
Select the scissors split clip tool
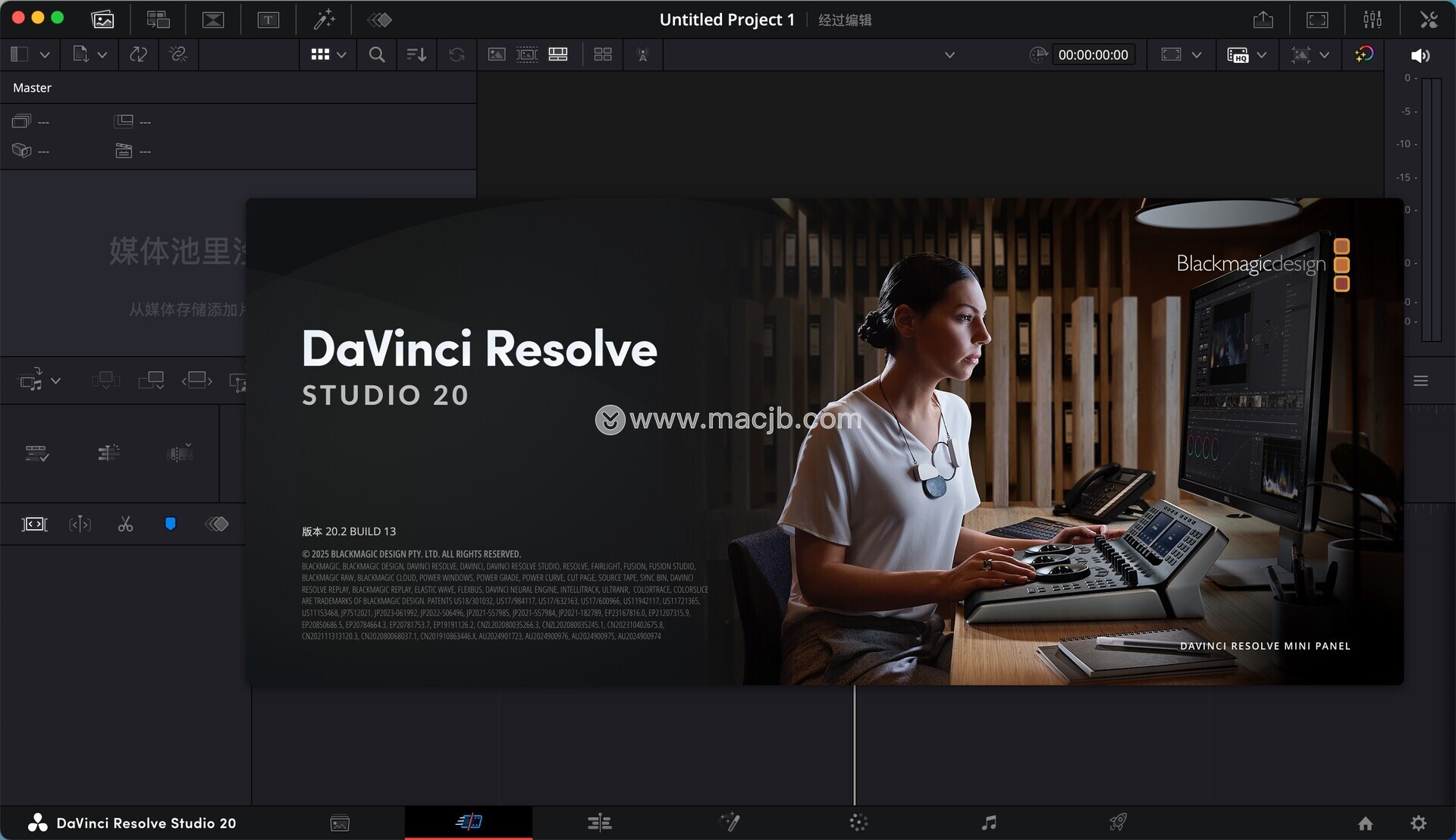(125, 524)
